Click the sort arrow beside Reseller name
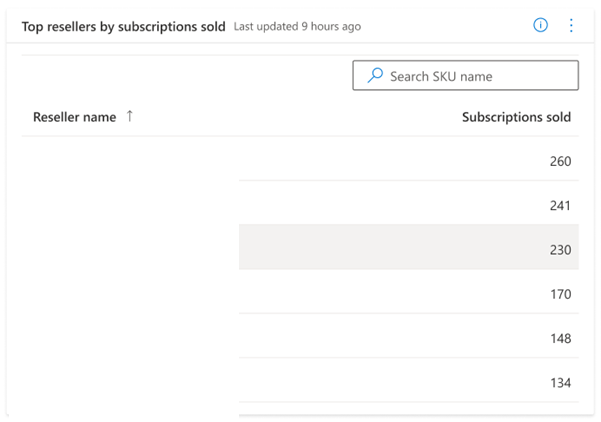The image size is (601, 422). click(x=129, y=117)
